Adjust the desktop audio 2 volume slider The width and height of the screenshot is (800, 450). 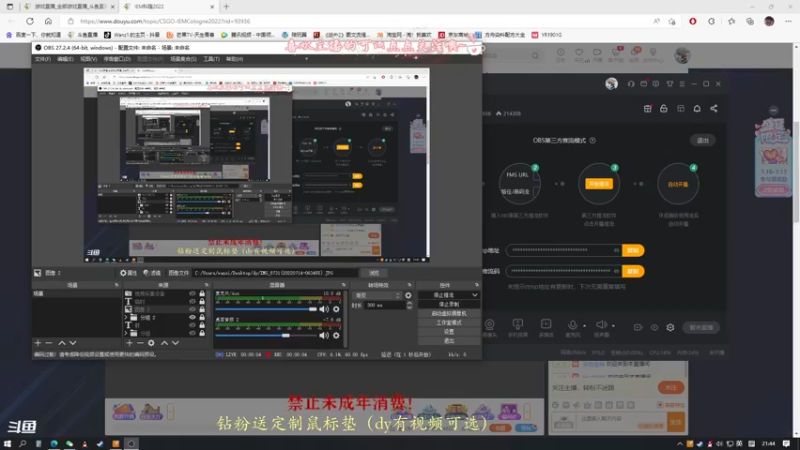point(266,335)
